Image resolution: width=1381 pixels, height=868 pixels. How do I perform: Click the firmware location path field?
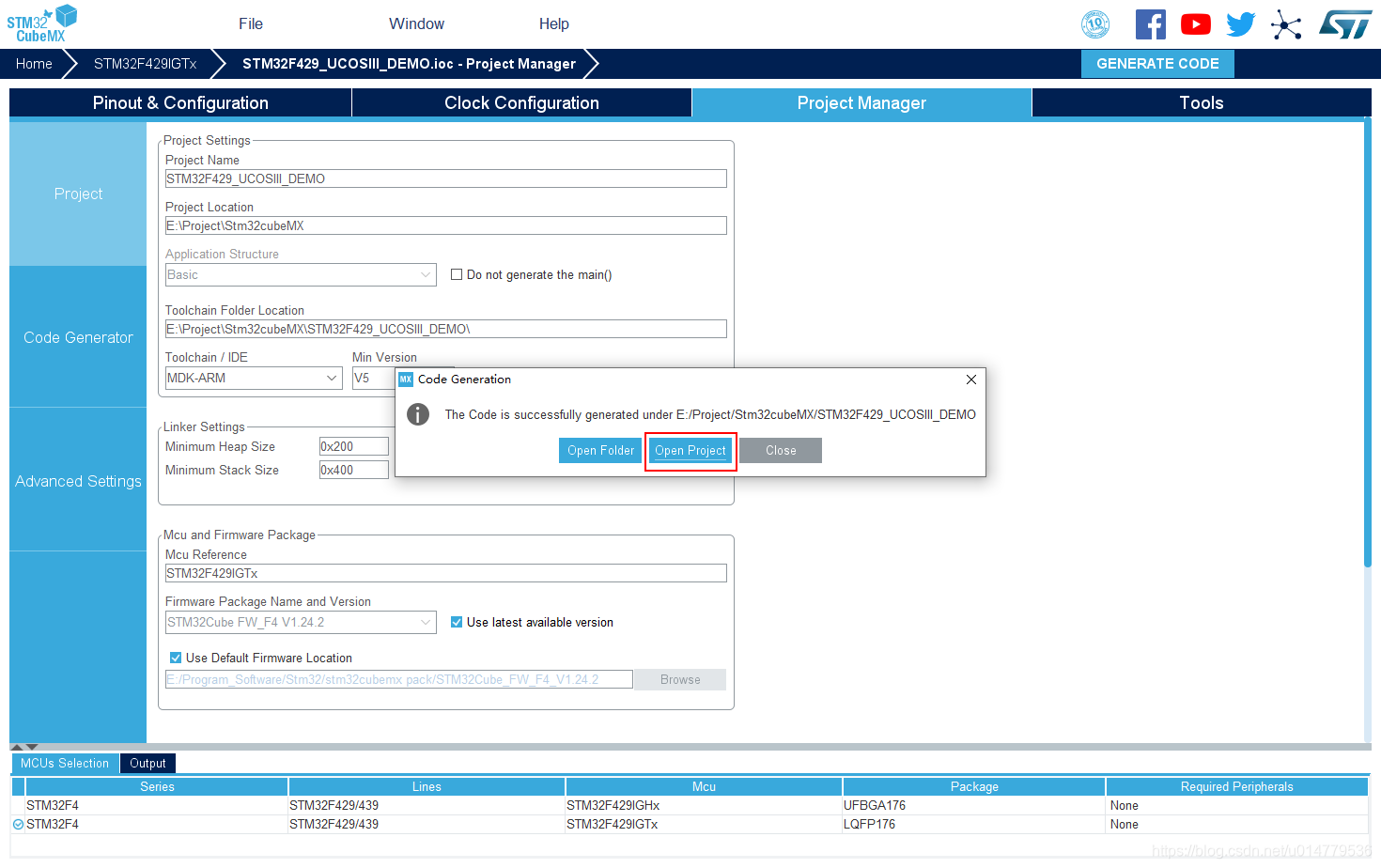coord(399,679)
